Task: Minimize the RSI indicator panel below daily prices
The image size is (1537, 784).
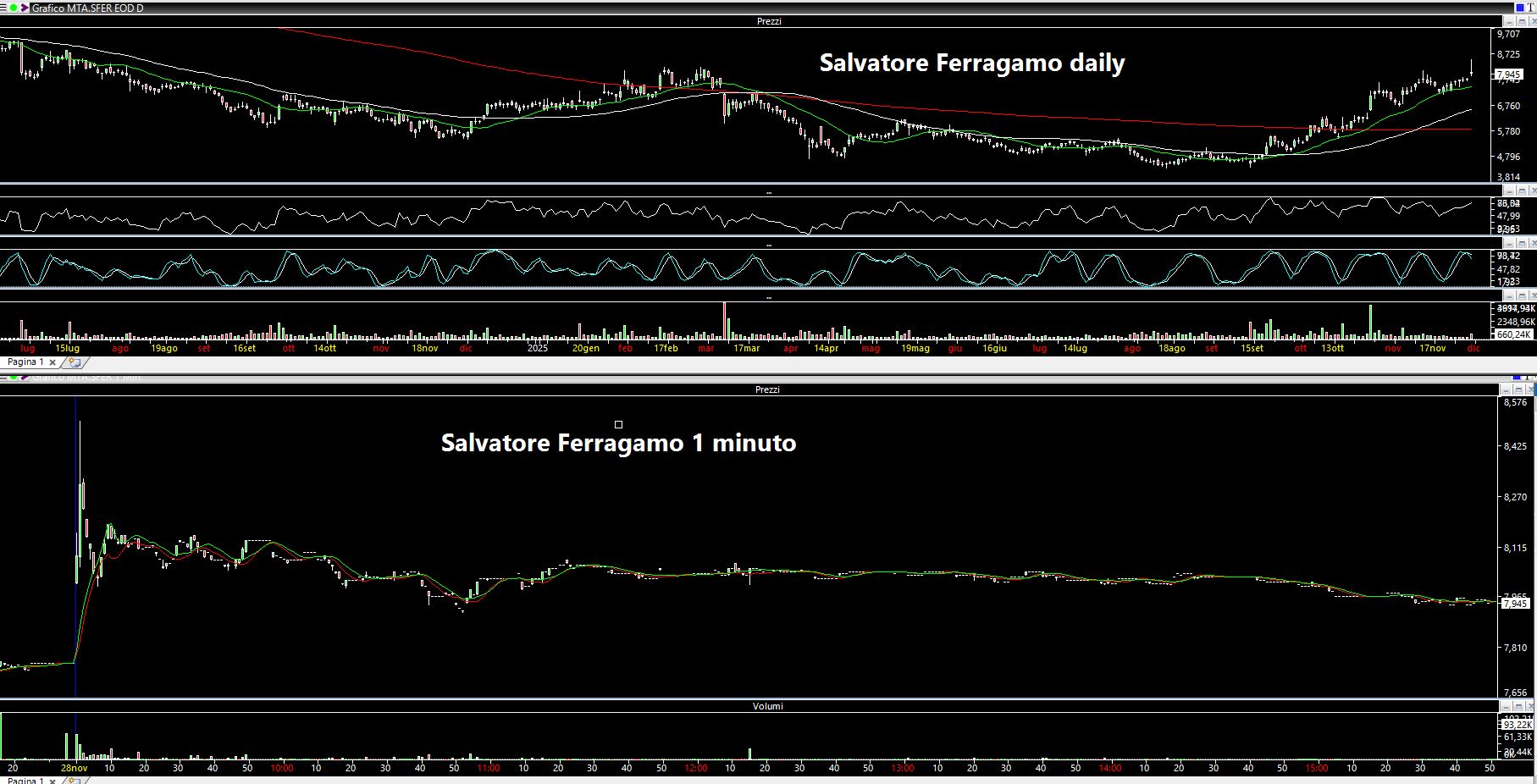Action: (1510, 190)
